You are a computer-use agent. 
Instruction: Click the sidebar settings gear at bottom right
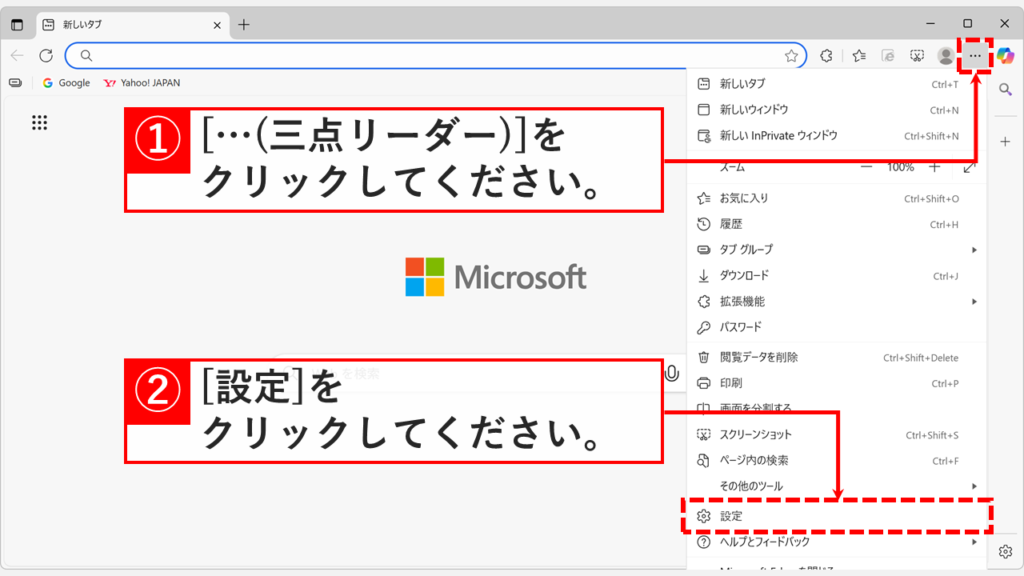point(1006,551)
